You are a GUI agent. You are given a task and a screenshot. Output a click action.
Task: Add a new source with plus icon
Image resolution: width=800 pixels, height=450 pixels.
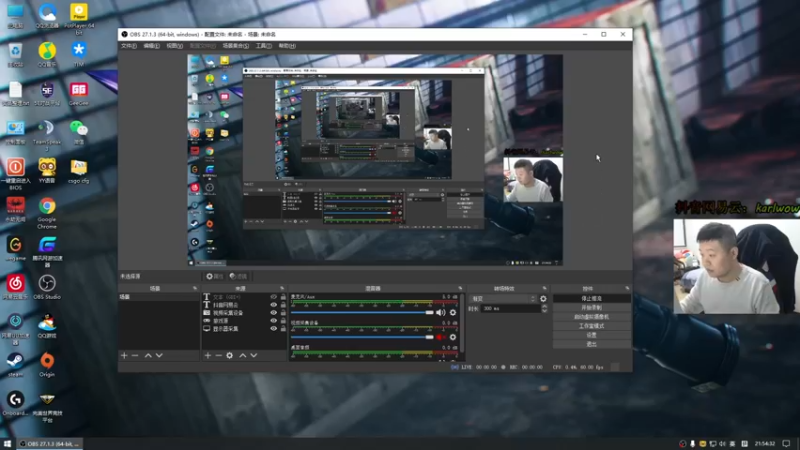(208, 355)
